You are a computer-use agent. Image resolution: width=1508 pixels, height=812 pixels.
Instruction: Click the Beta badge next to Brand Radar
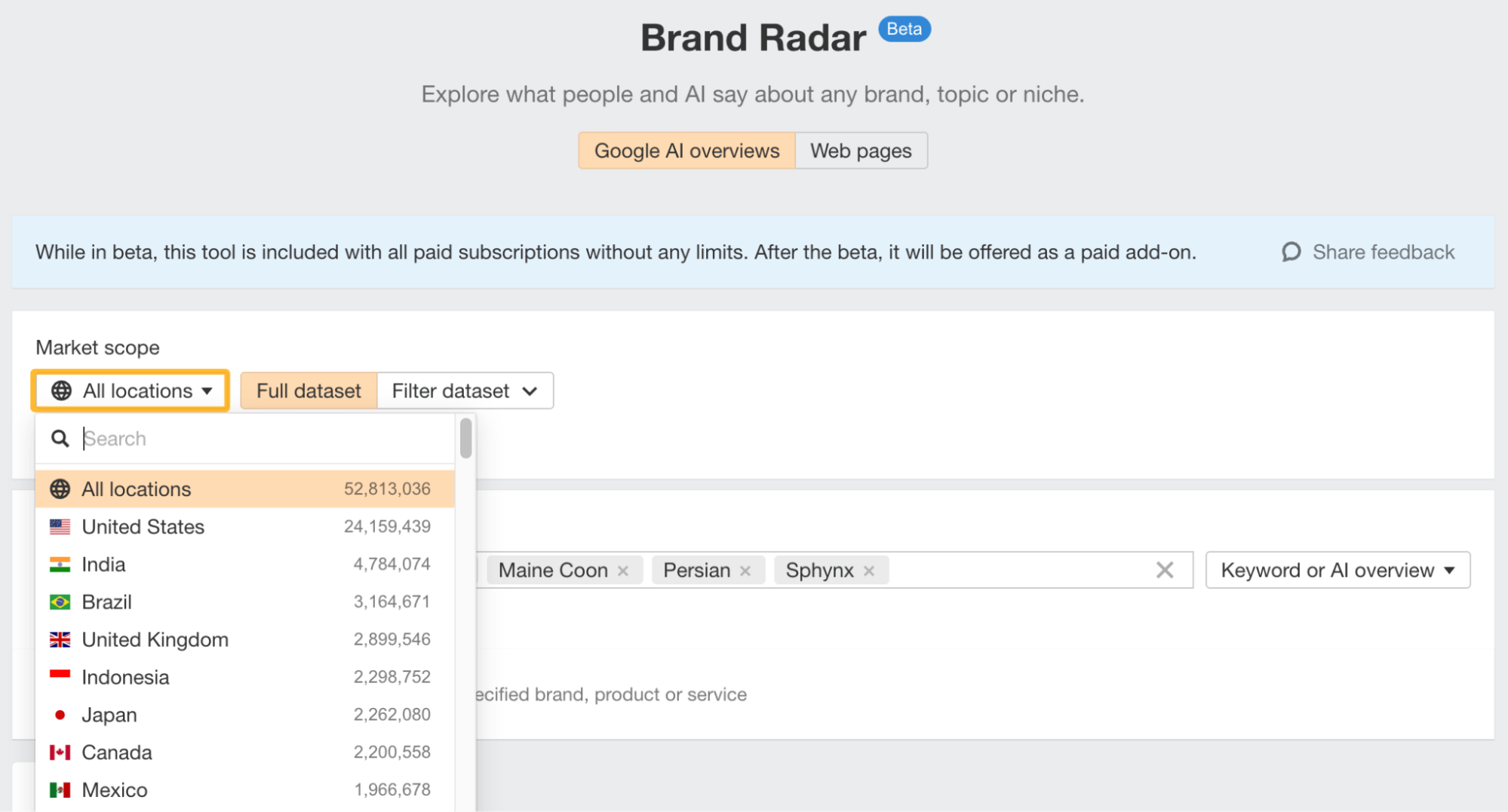point(904,29)
